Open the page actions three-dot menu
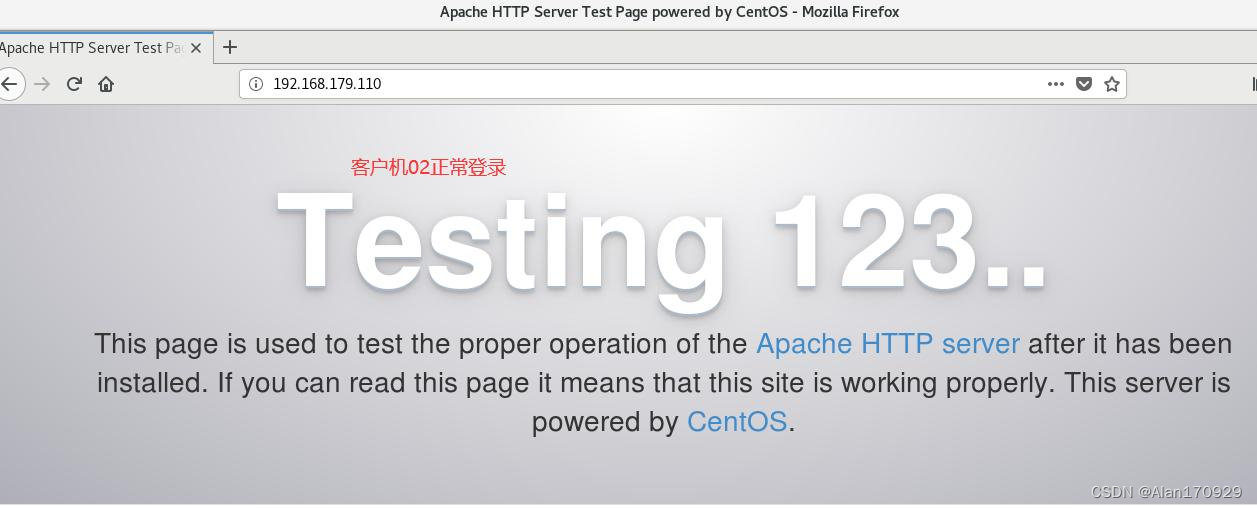 (1056, 84)
